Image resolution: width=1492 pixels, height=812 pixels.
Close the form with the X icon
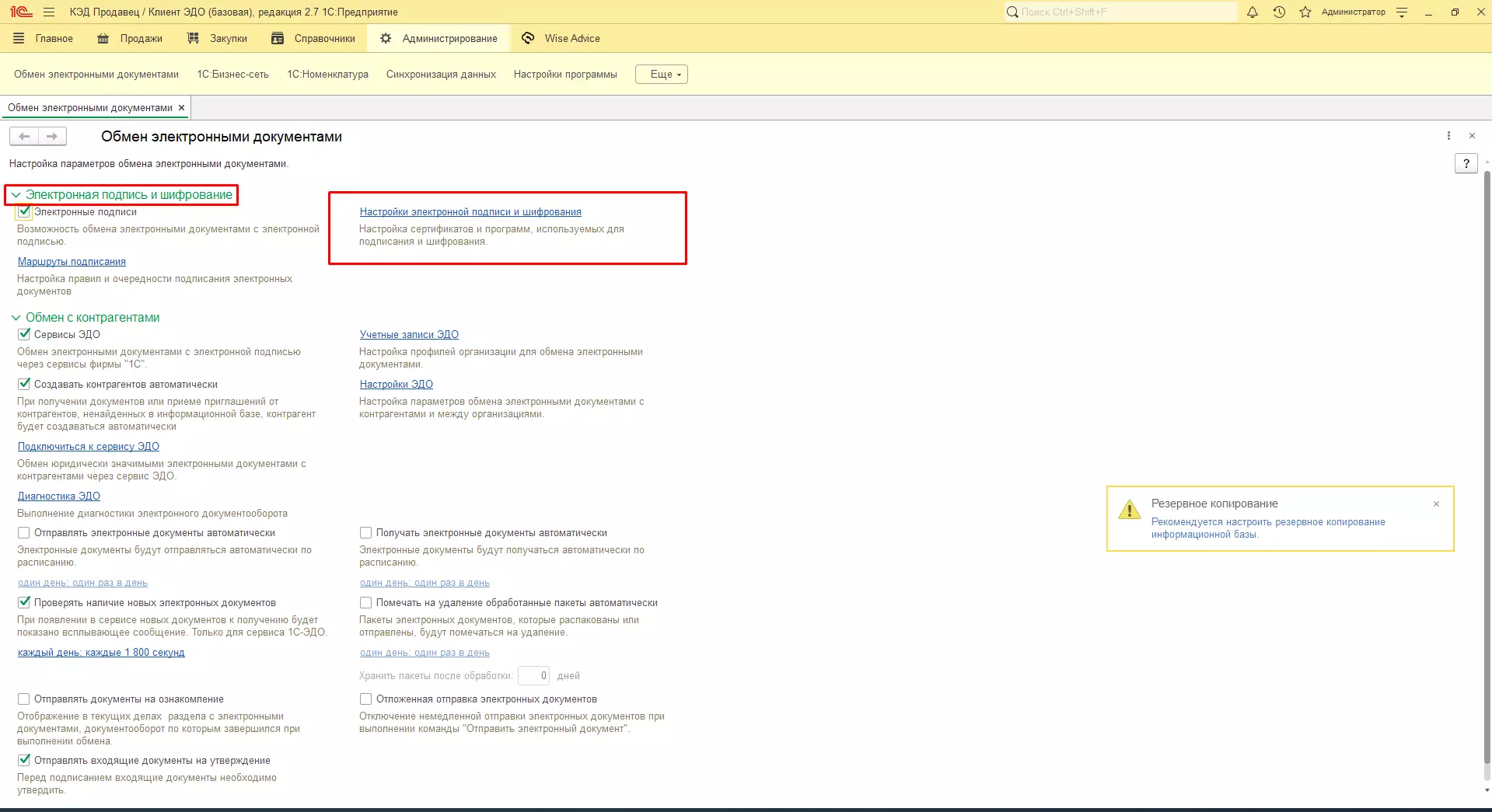point(1472,136)
